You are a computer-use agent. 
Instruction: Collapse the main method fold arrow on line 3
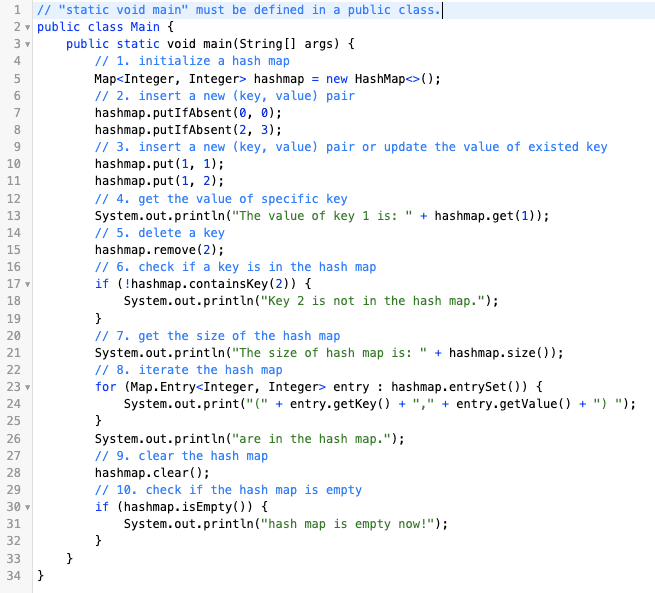tap(24, 45)
